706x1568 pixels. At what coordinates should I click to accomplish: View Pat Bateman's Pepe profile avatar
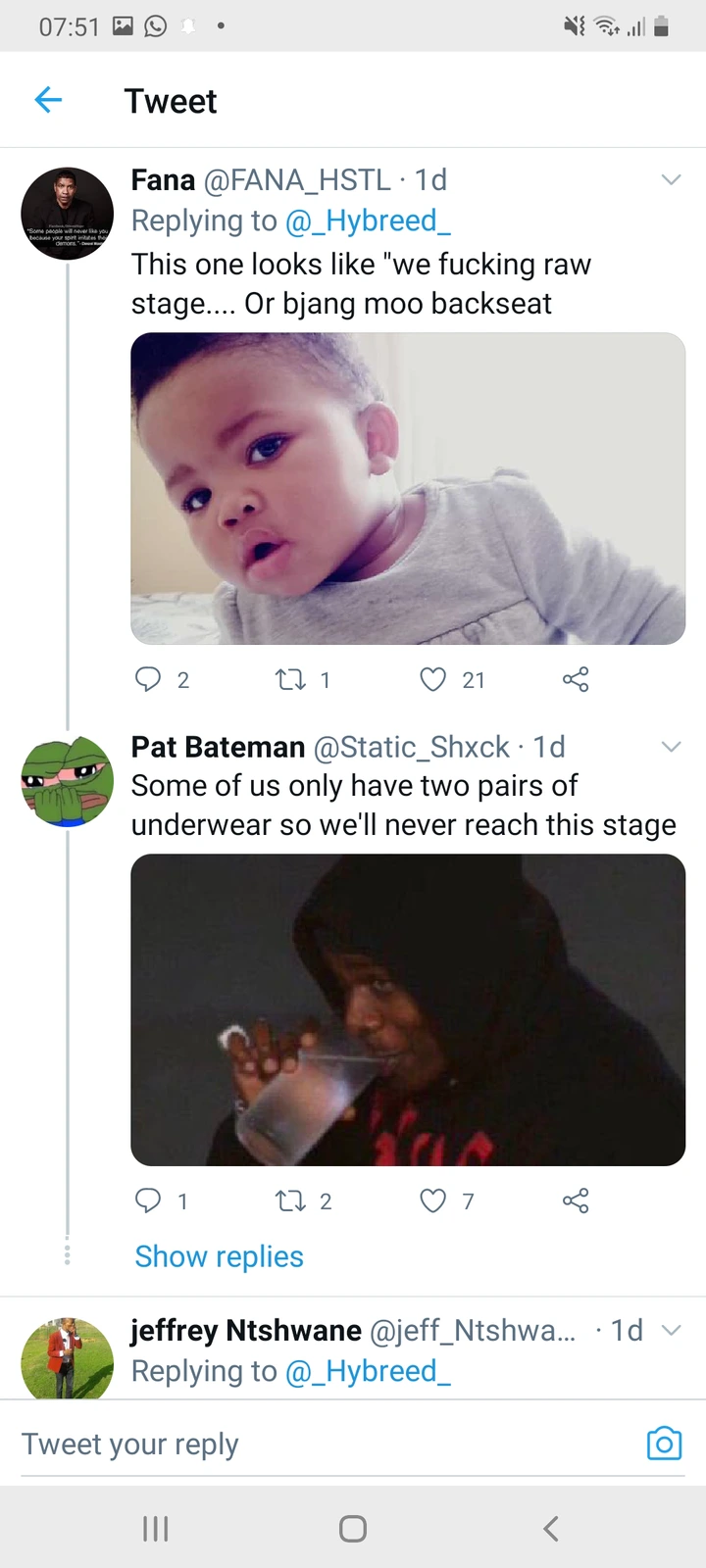click(67, 781)
